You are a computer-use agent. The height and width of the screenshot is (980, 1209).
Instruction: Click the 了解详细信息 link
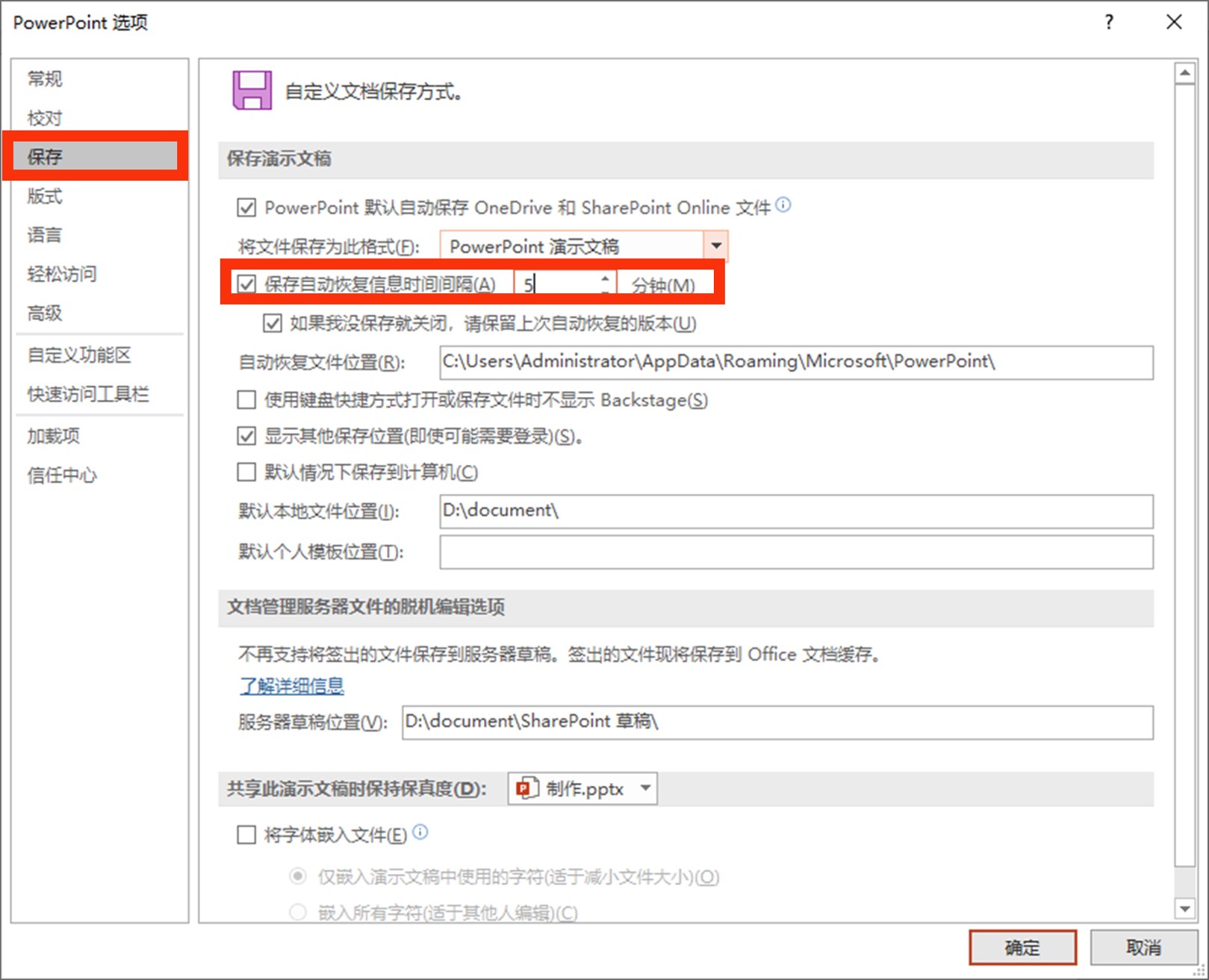point(290,686)
